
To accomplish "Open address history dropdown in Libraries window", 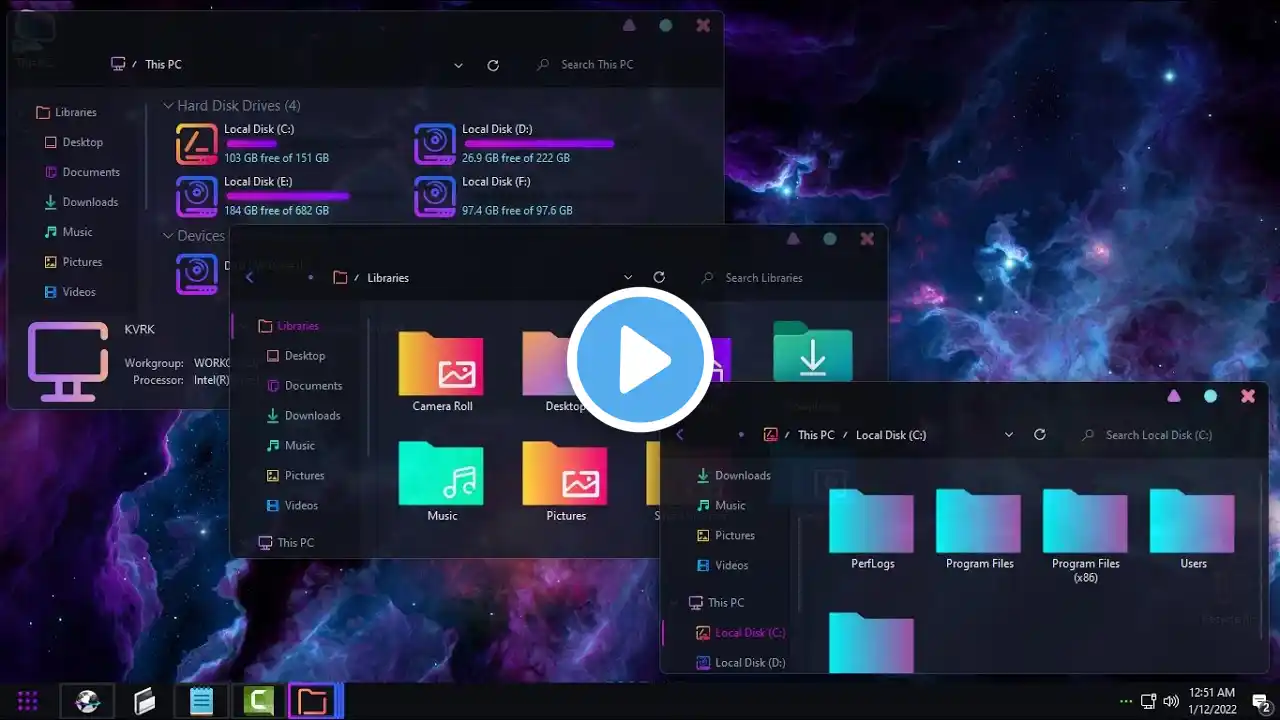I will [628, 277].
